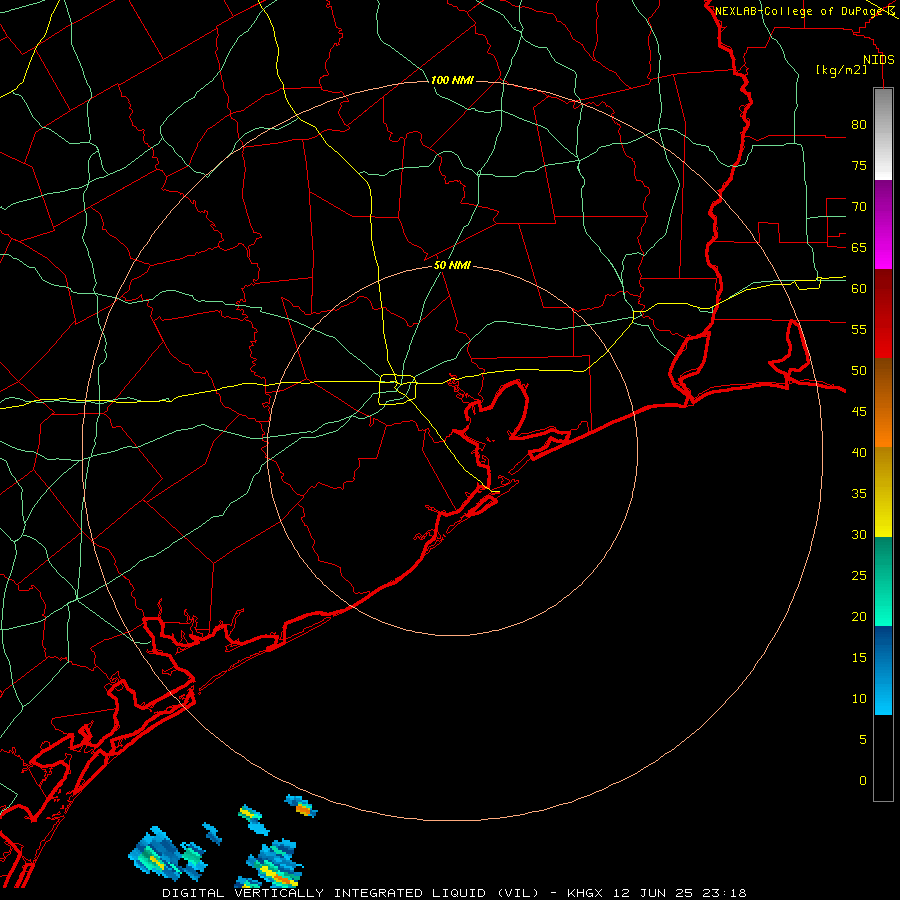Image resolution: width=900 pixels, height=900 pixels.
Task: Pick the red segment of the color bar
Action: point(883,314)
